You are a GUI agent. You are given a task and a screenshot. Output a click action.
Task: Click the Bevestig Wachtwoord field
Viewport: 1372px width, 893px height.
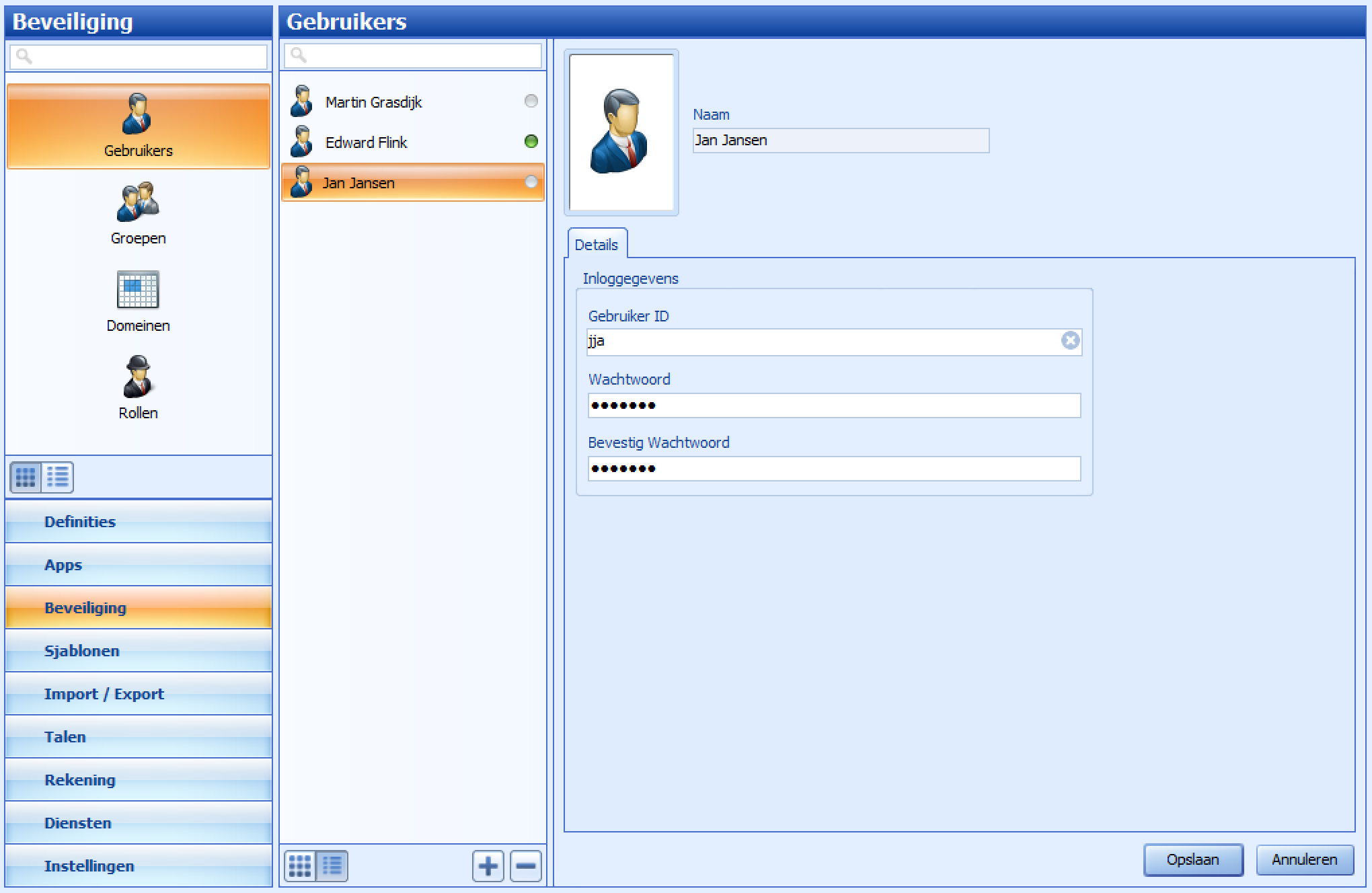click(x=834, y=469)
